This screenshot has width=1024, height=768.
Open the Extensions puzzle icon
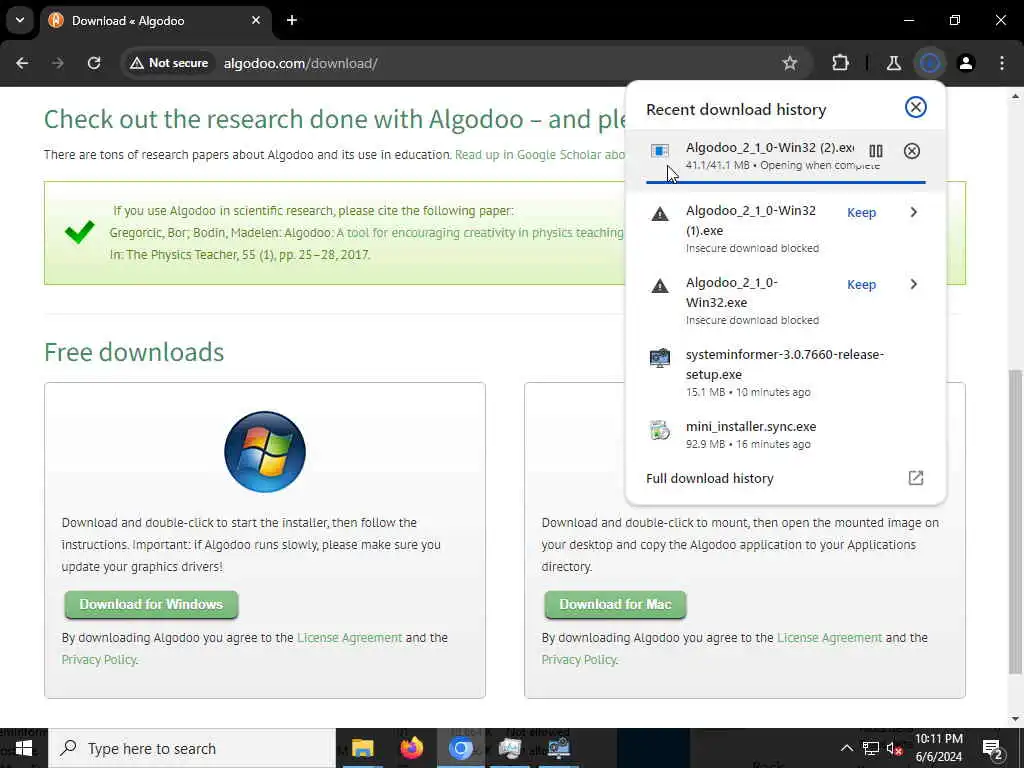point(840,63)
